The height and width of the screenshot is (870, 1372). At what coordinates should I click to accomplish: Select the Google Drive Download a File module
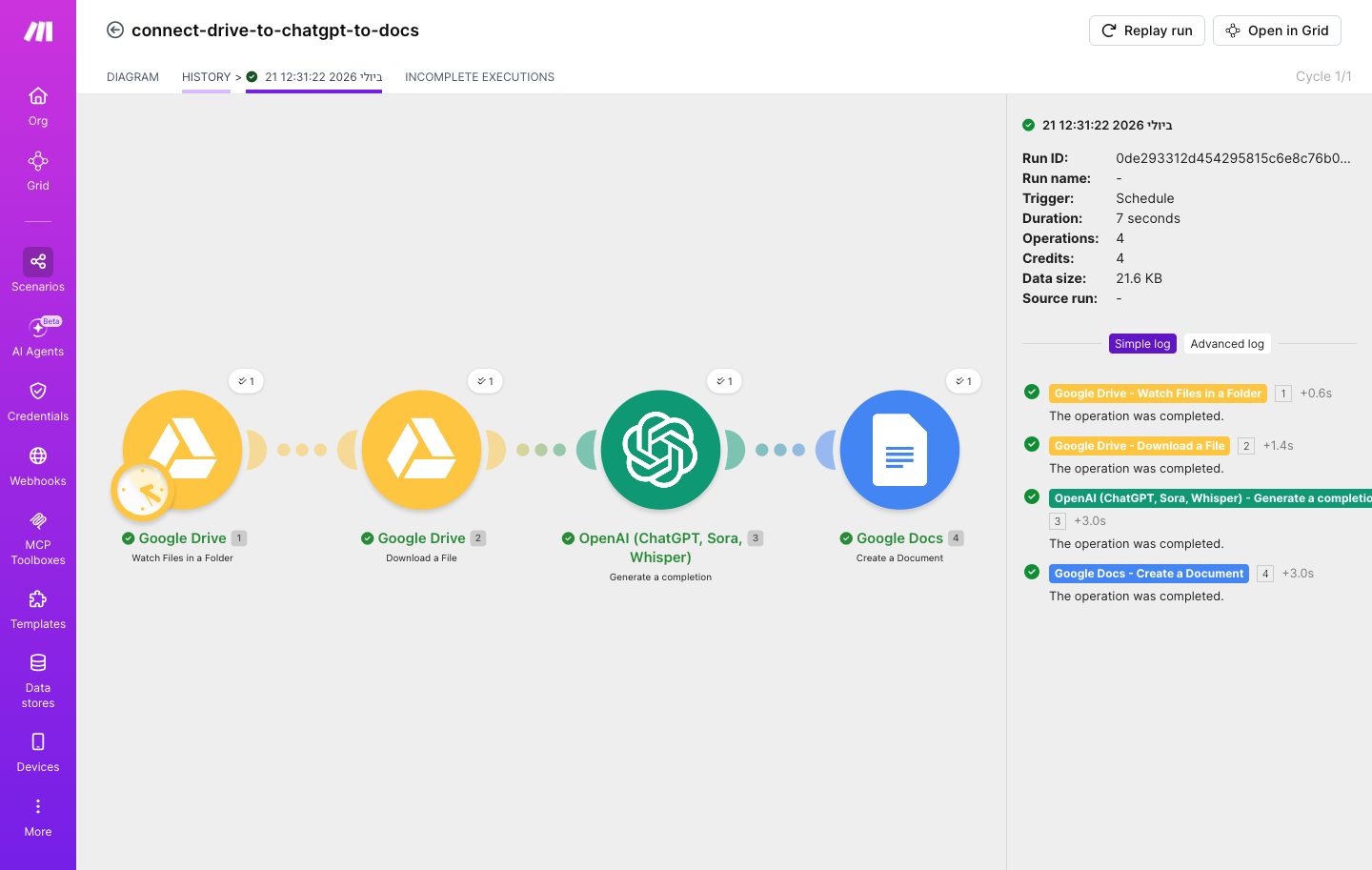421,450
